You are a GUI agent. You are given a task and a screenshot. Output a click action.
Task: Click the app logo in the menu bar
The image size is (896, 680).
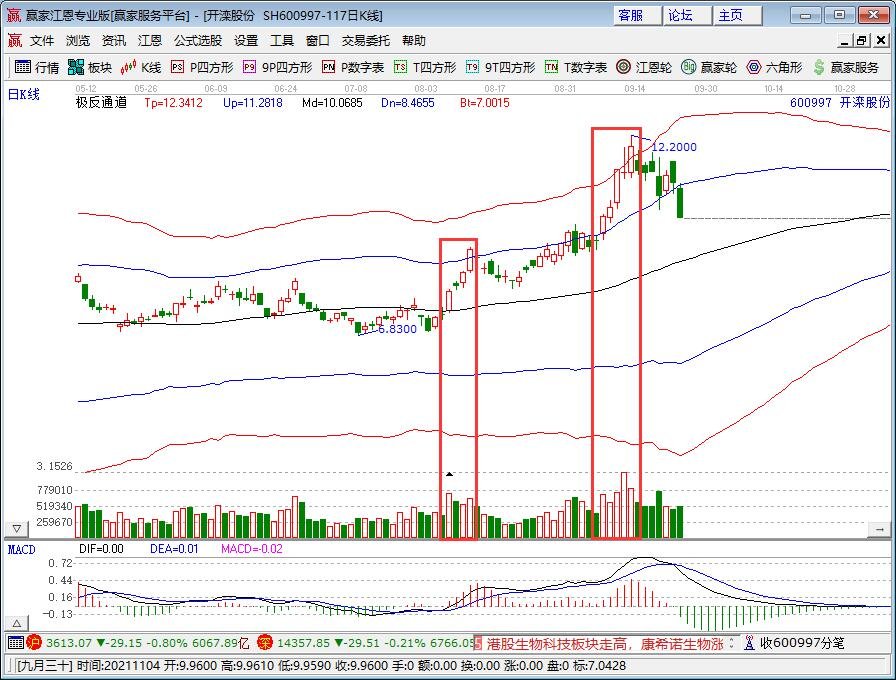click(x=14, y=41)
